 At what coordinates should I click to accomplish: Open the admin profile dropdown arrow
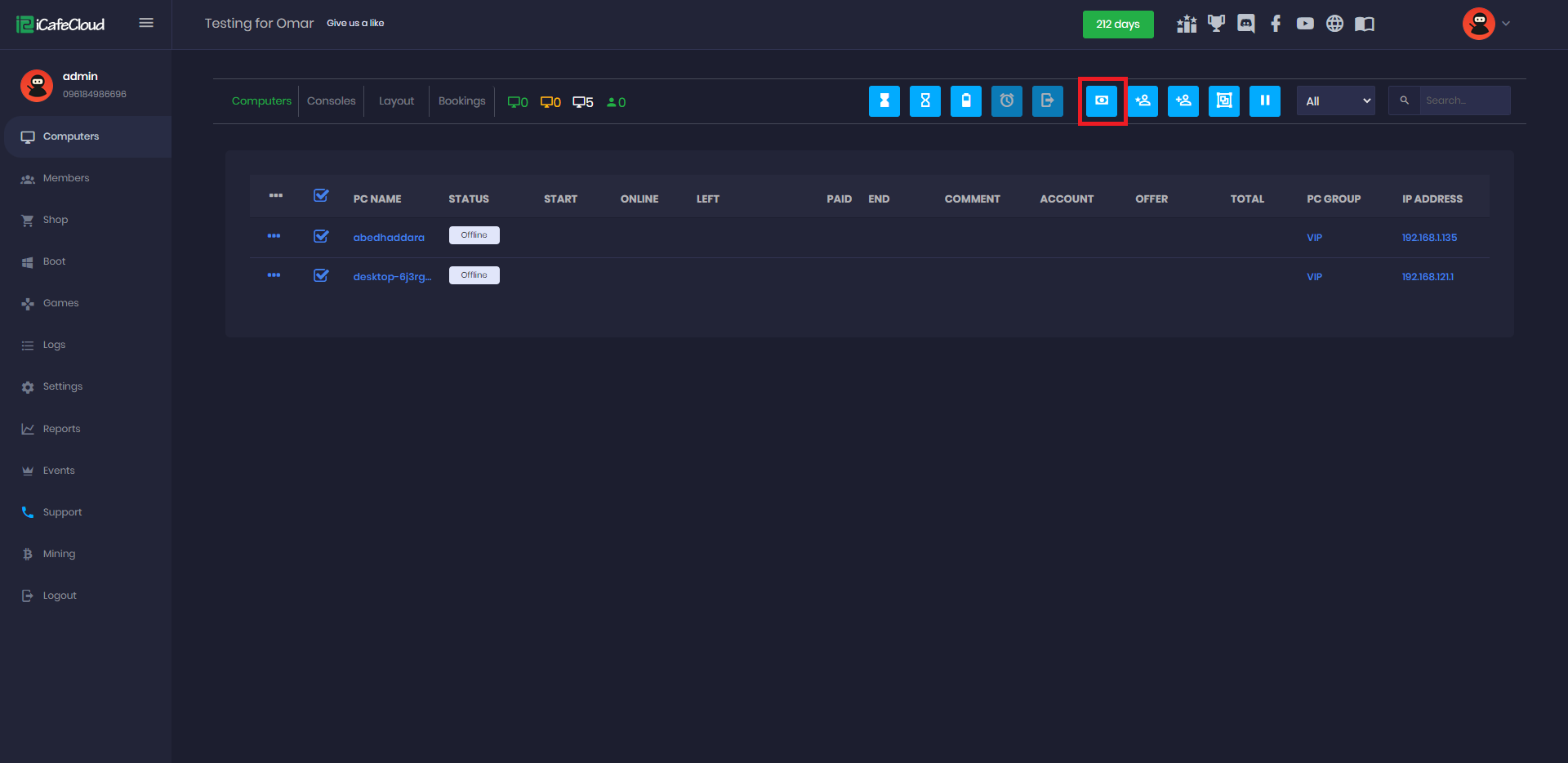[1506, 24]
